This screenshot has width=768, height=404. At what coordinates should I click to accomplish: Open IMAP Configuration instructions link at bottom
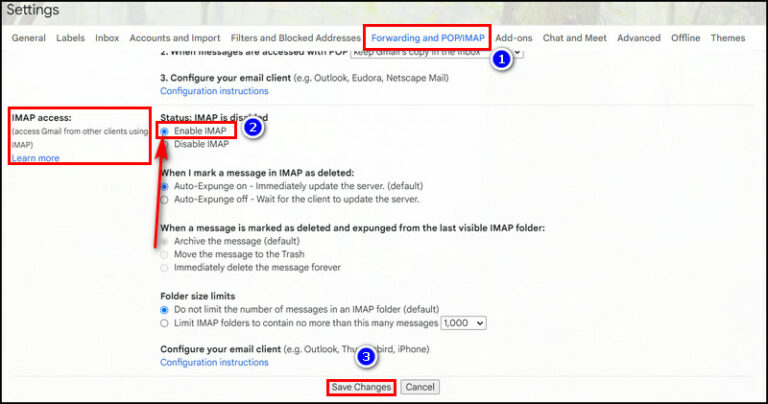[x=214, y=362]
